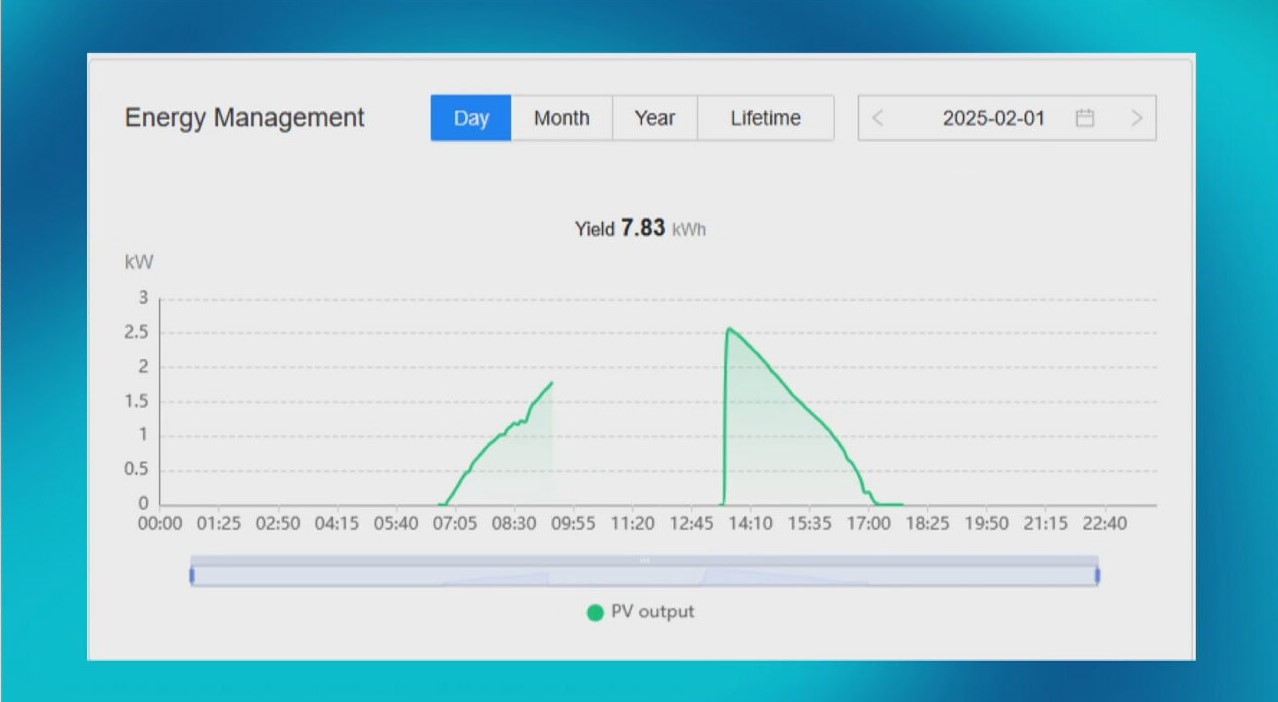This screenshot has height=702, width=1278.
Task: Open the Year view tab
Action: (654, 118)
